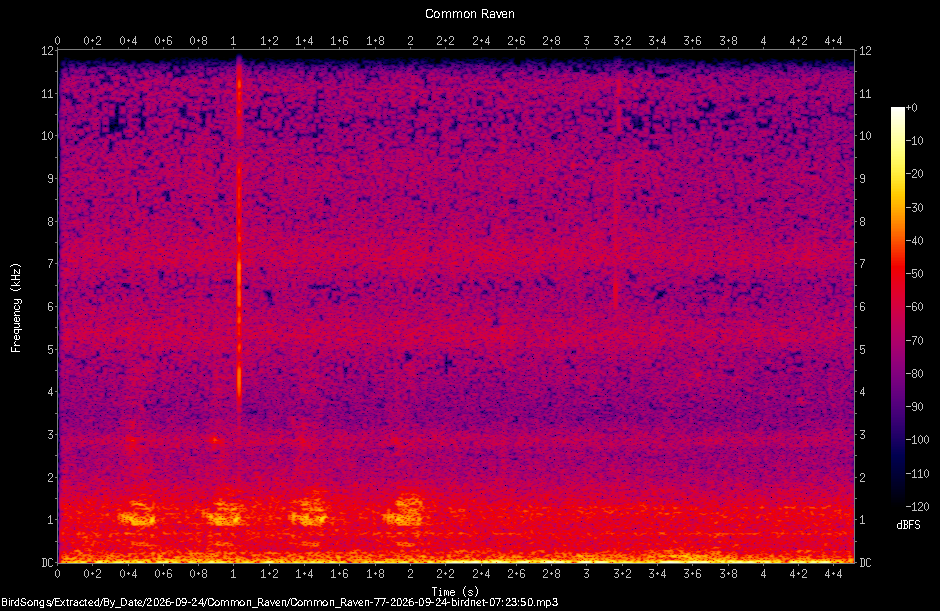Image resolution: width=940 pixels, height=611 pixels.
Task: Click the 'Time (s)' axis label
Action: 455,591
